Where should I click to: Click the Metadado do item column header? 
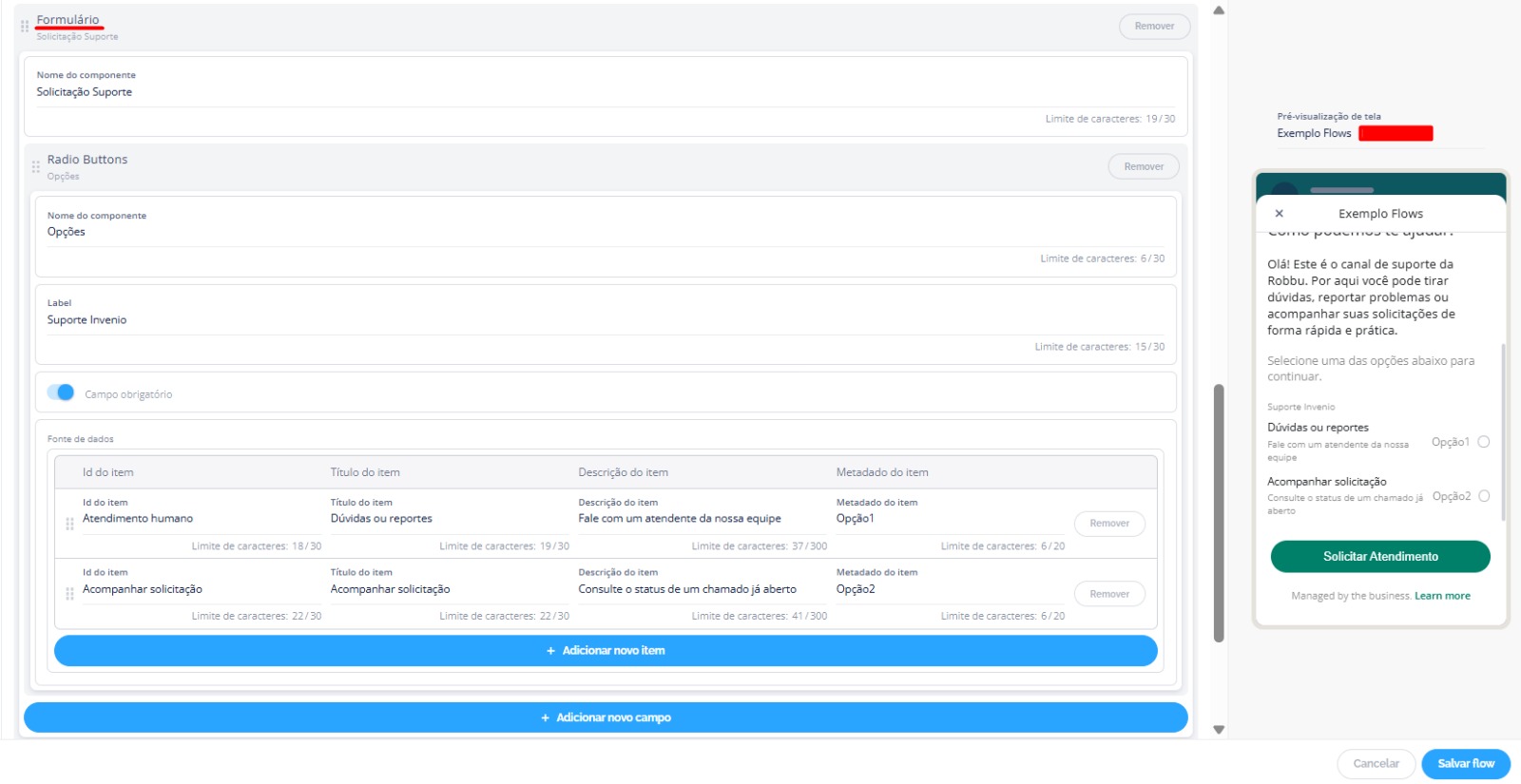[882, 472]
